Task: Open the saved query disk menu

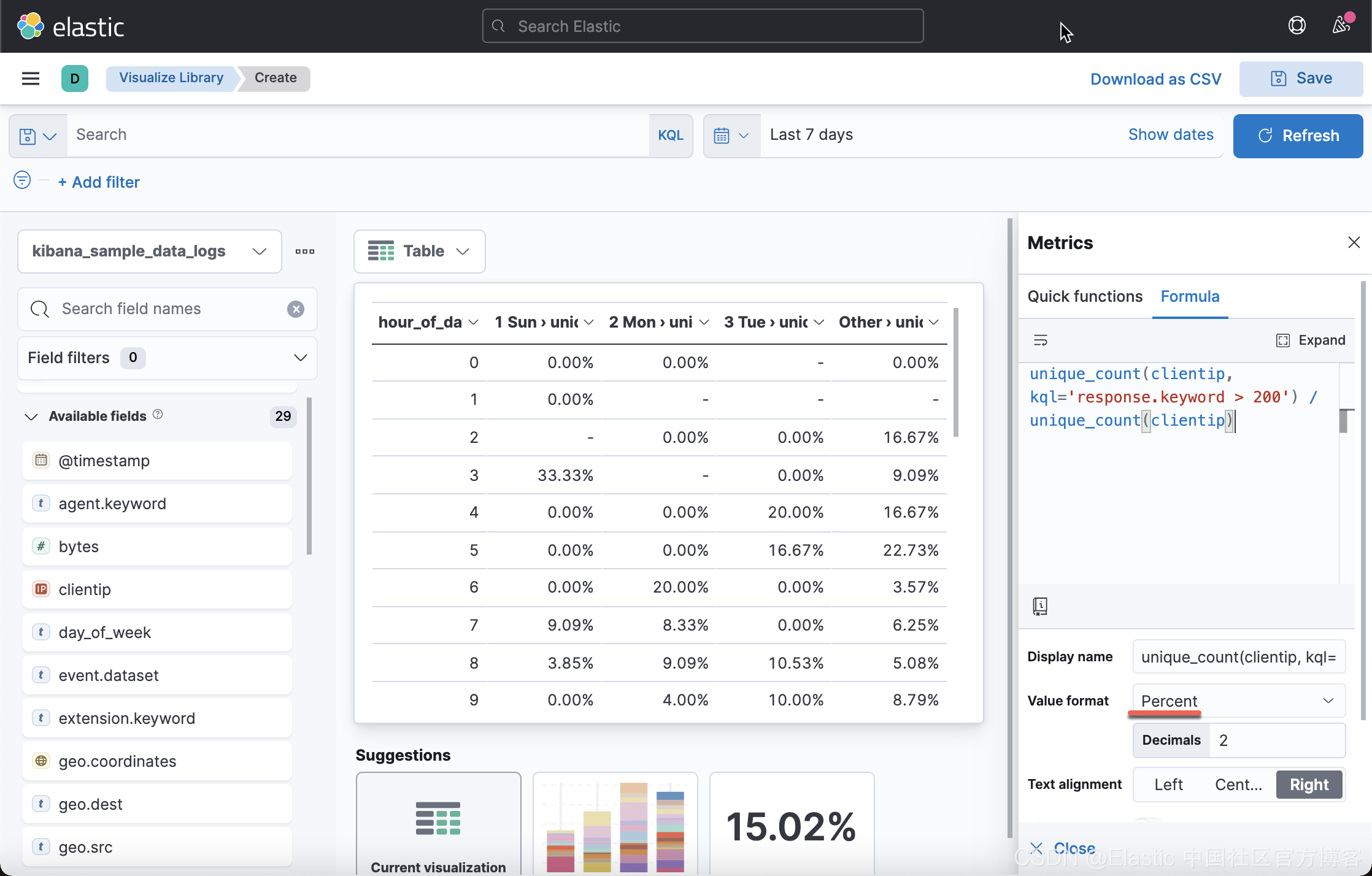Action: coord(37,136)
